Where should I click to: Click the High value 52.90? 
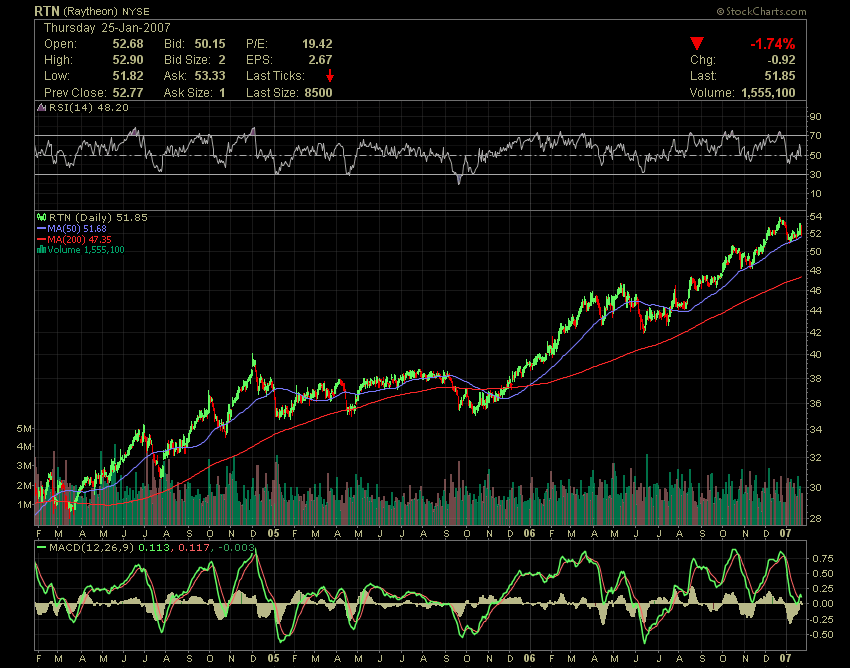pyautogui.click(x=128, y=60)
